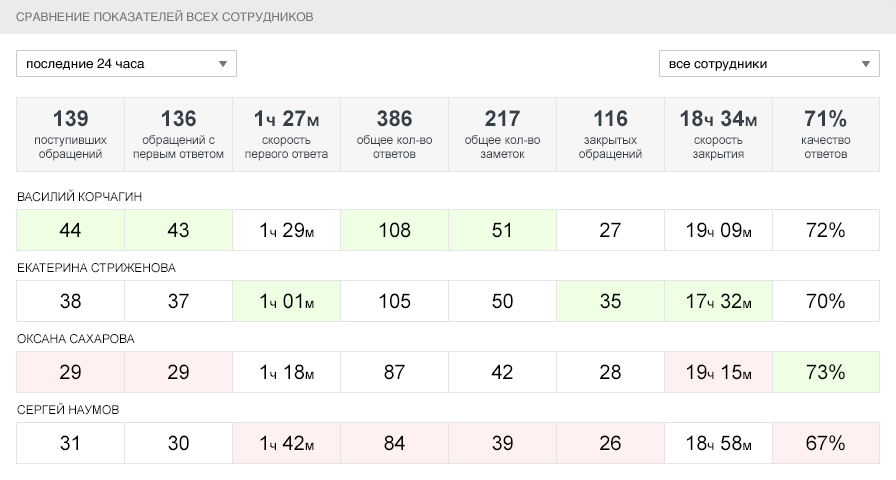Image resolution: width=896 pixels, height=480 pixels.
Task: Click Корчагин's 108 answers cell
Action: point(394,230)
